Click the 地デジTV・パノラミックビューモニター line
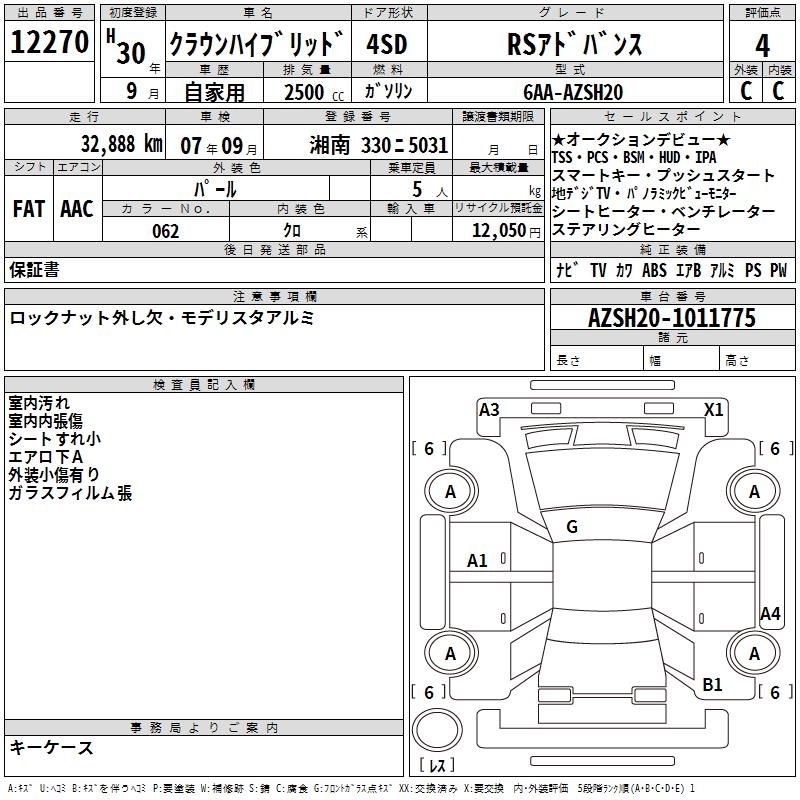This screenshot has height=800, width=800. pos(644,193)
